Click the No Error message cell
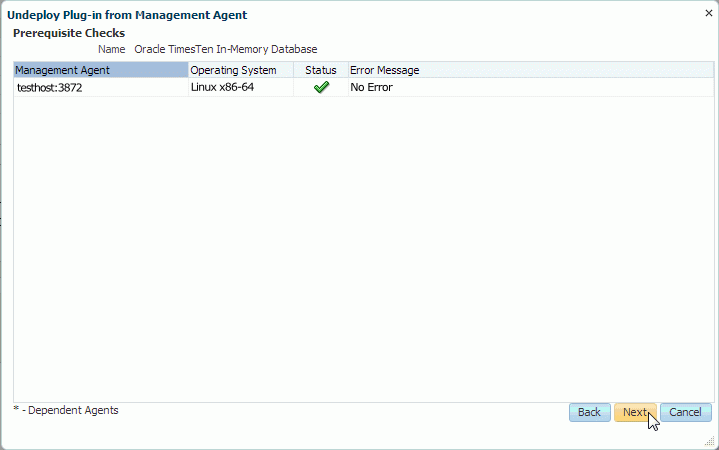719x450 pixels. click(x=371, y=88)
